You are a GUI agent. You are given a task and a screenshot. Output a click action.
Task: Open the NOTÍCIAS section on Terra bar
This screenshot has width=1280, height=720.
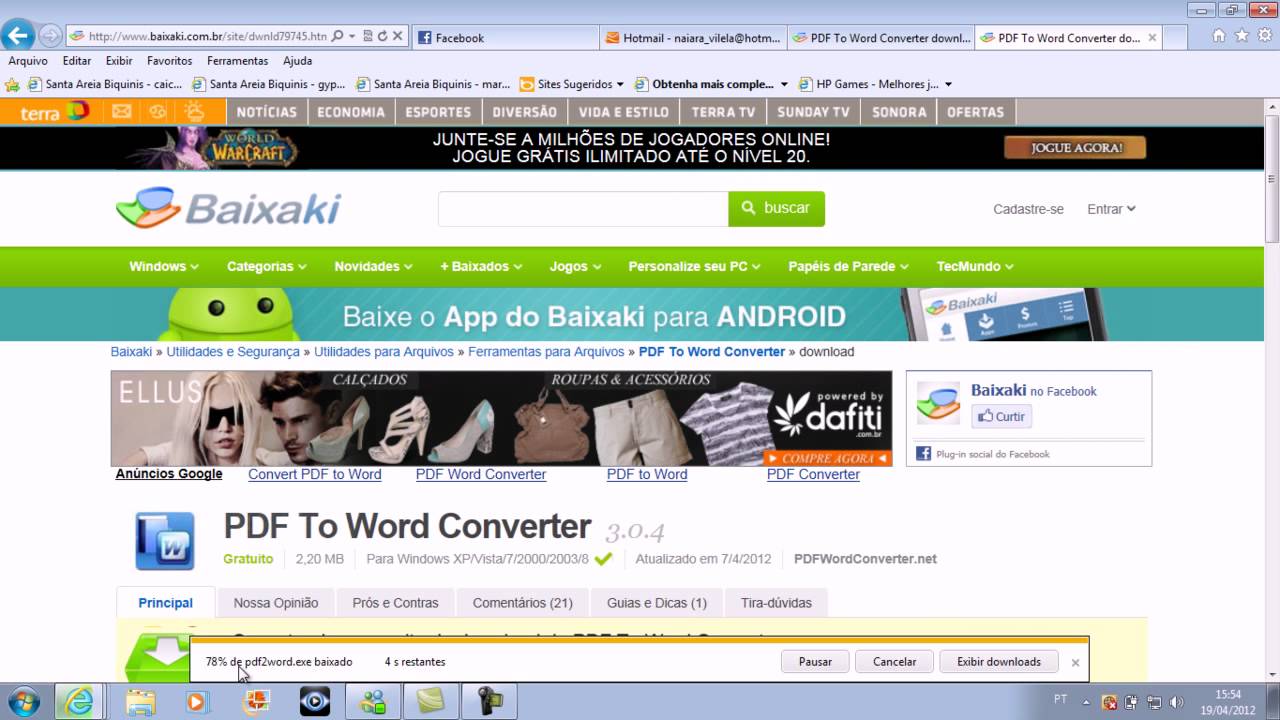click(267, 112)
